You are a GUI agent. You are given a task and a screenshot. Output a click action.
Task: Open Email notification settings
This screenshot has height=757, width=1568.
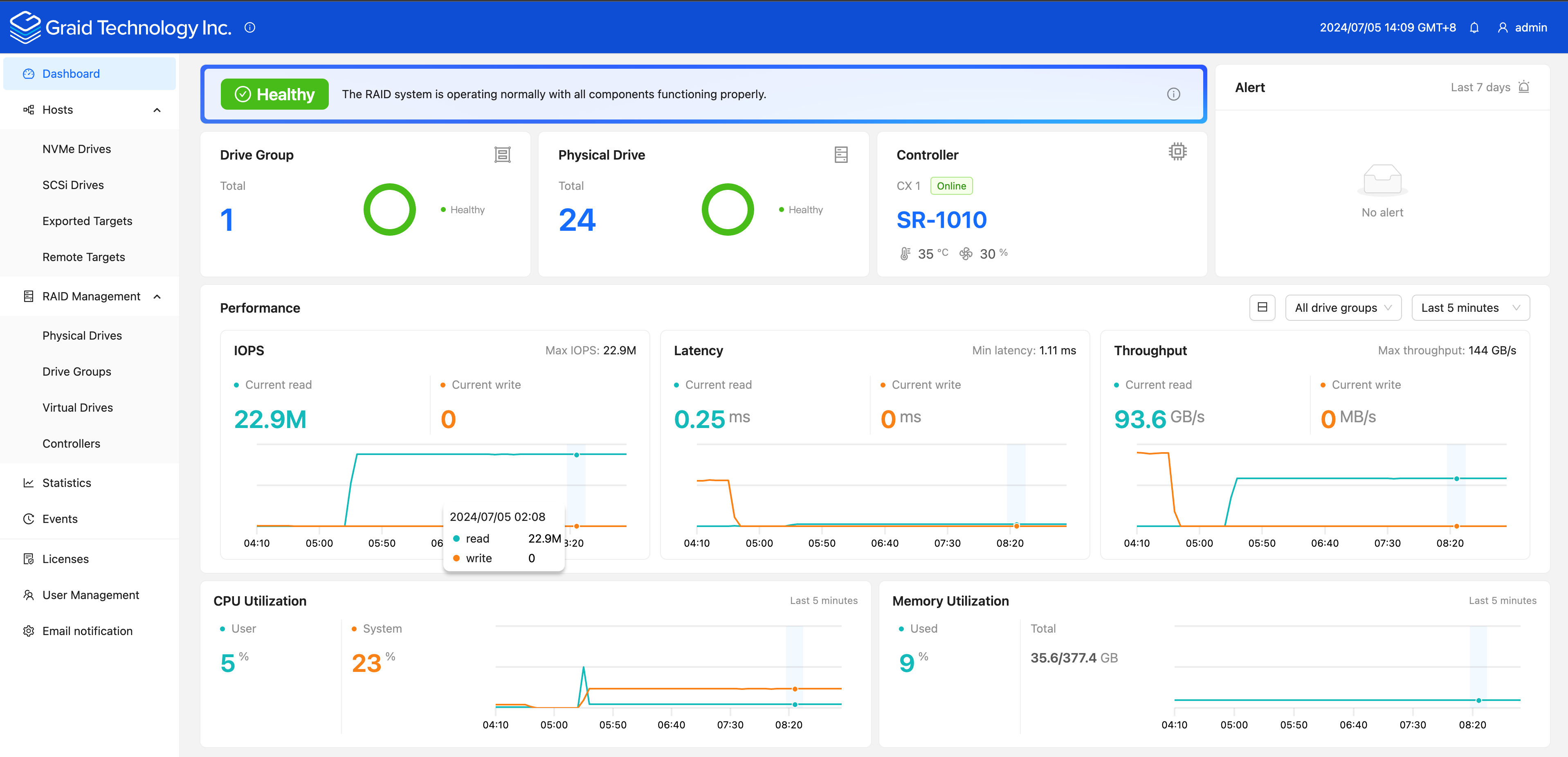coord(87,631)
